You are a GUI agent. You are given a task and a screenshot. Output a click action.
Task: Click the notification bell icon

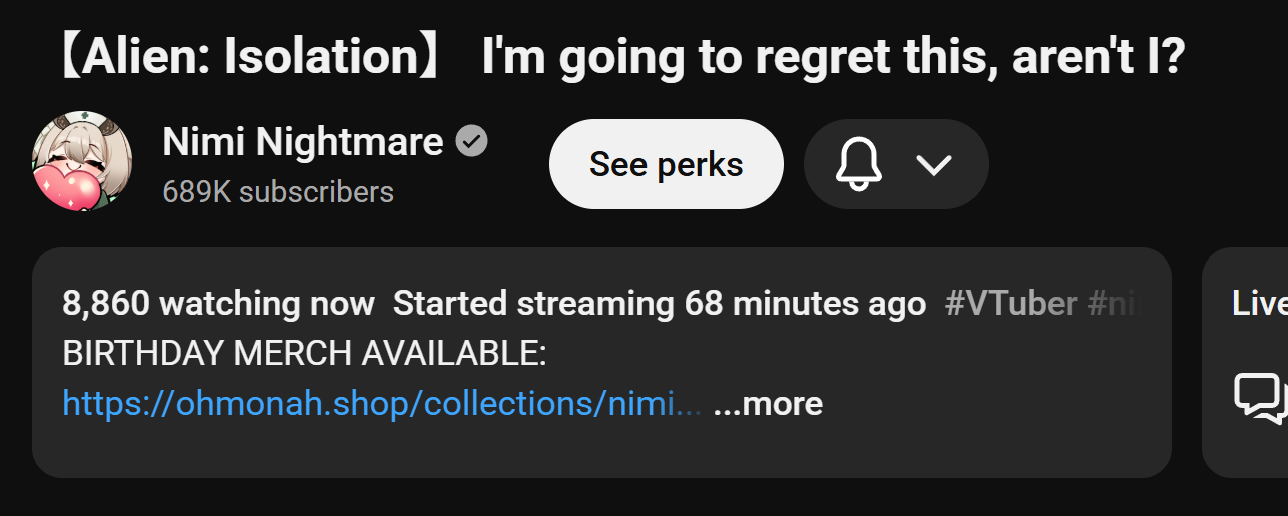[x=858, y=164]
